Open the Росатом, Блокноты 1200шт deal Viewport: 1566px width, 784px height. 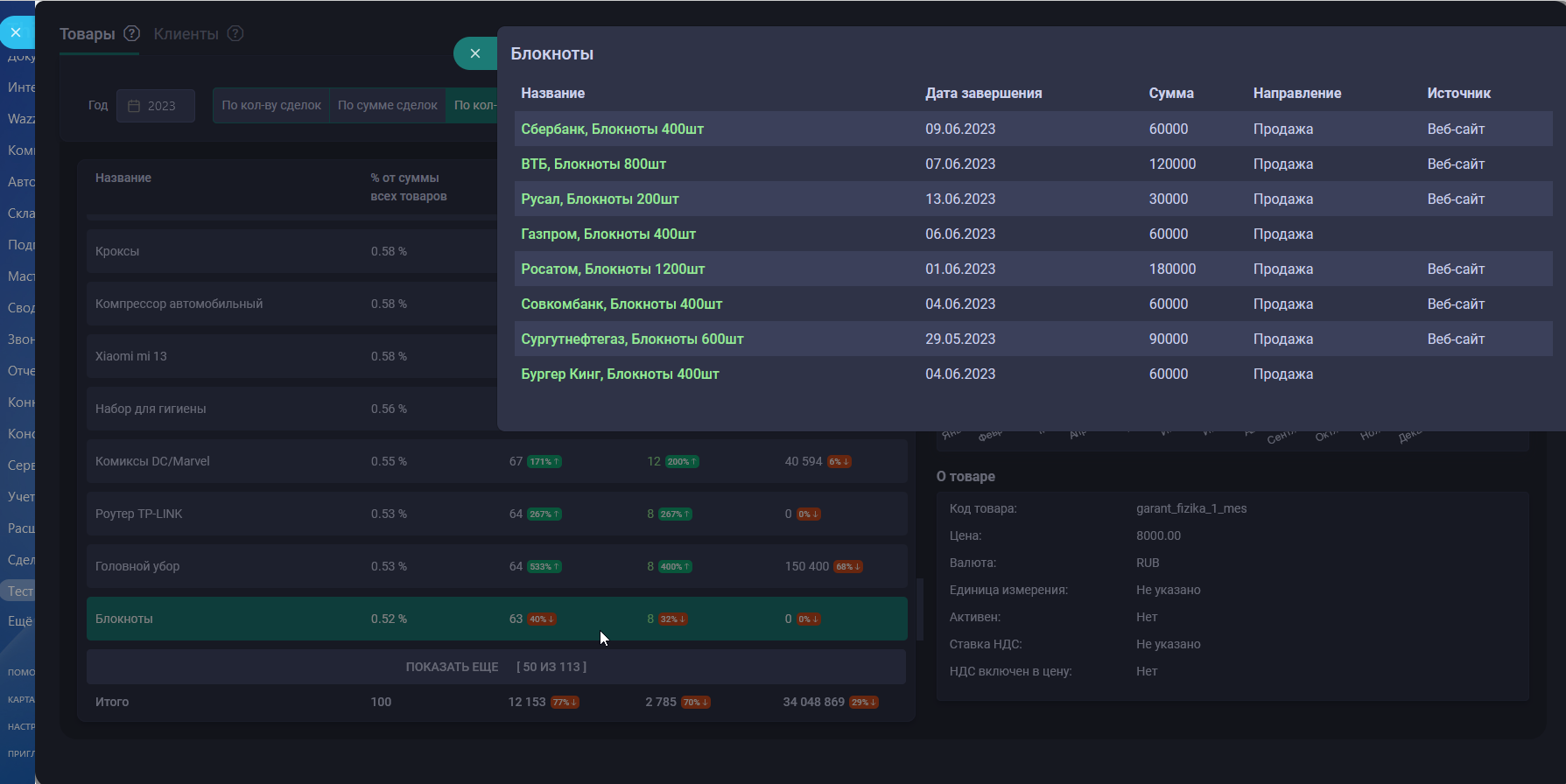[x=613, y=269]
